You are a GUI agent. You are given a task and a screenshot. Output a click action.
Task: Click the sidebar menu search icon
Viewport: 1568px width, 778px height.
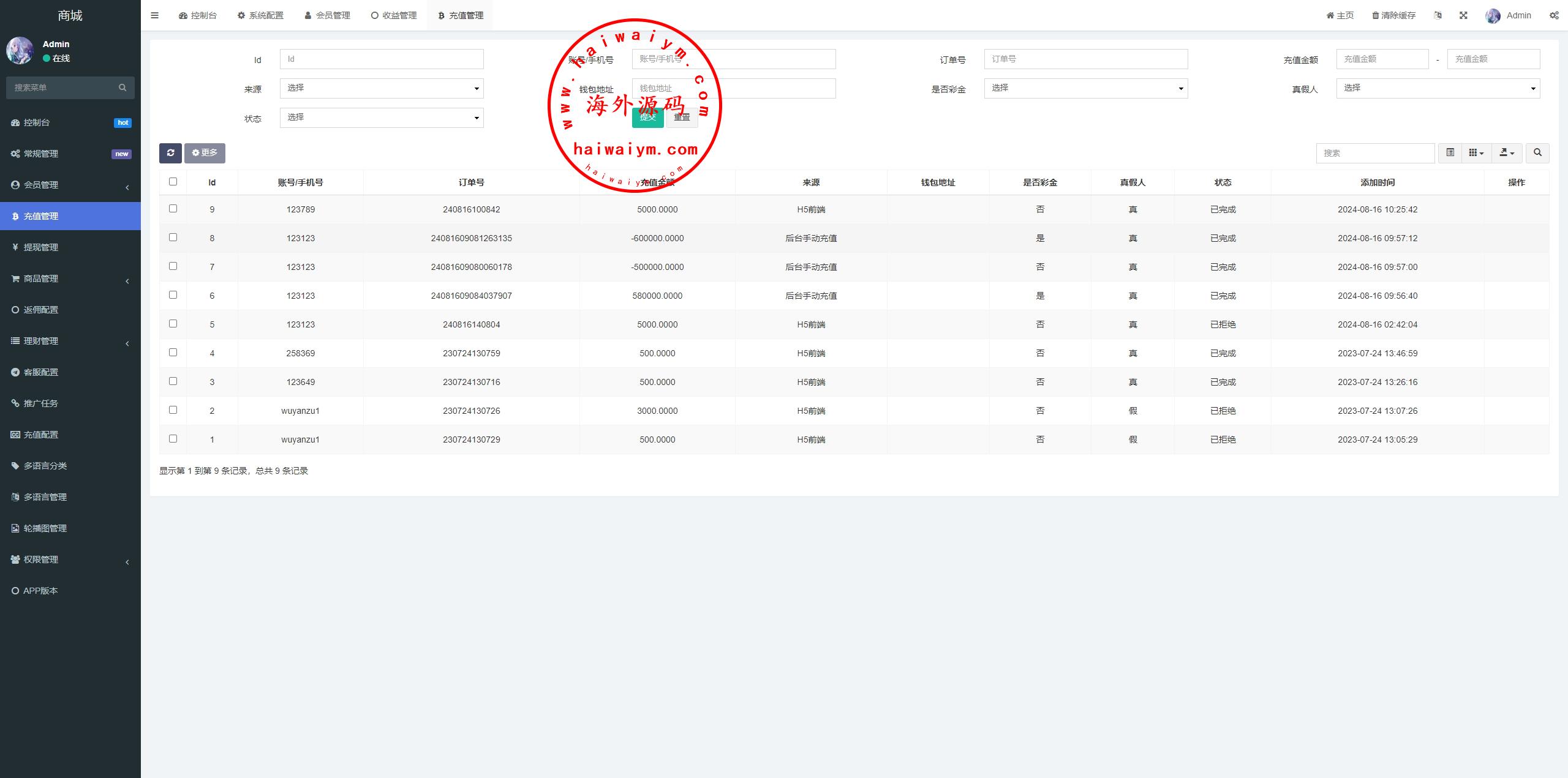tap(123, 88)
